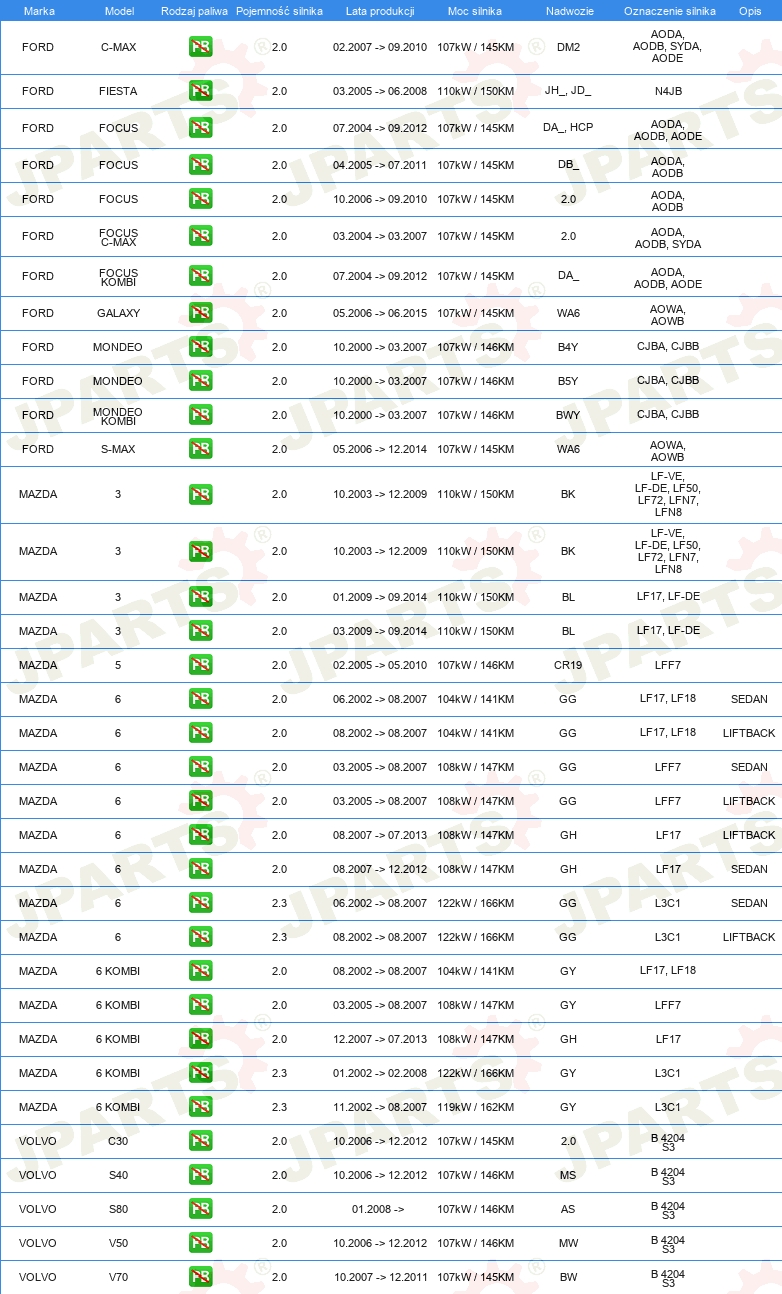The image size is (782, 1294).
Task: Click the petrol fuel icon in Mazda 5 row
Action: 201,665
